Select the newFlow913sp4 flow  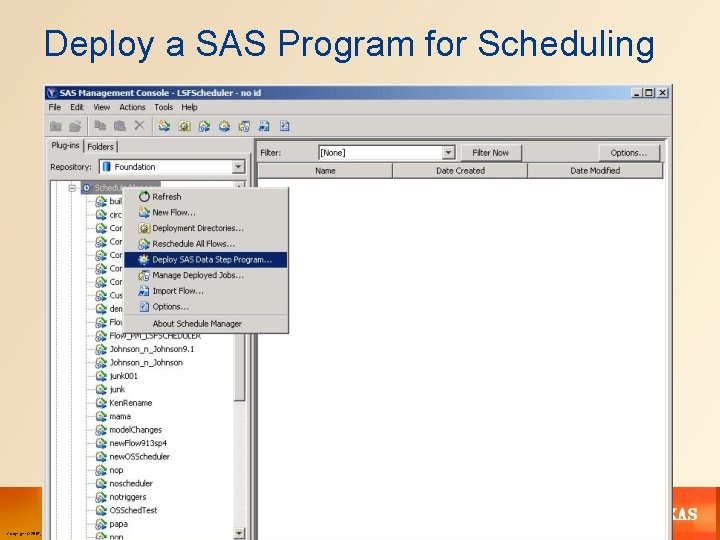click(x=138, y=443)
